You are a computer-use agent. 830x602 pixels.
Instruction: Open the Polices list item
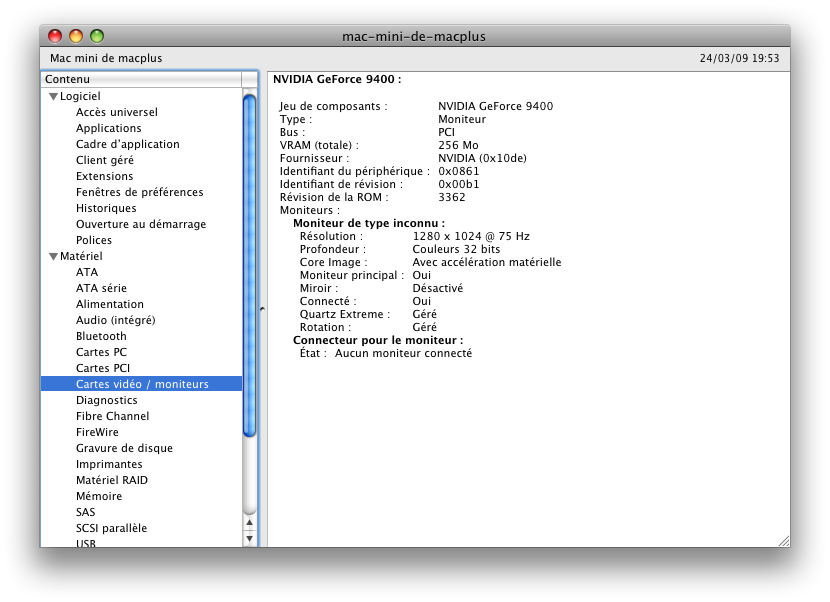pos(94,240)
